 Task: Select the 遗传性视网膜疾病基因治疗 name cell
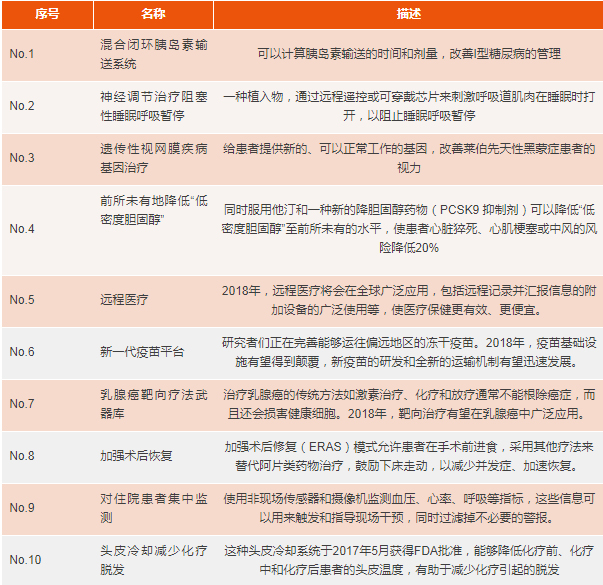pyautogui.click(x=153, y=157)
